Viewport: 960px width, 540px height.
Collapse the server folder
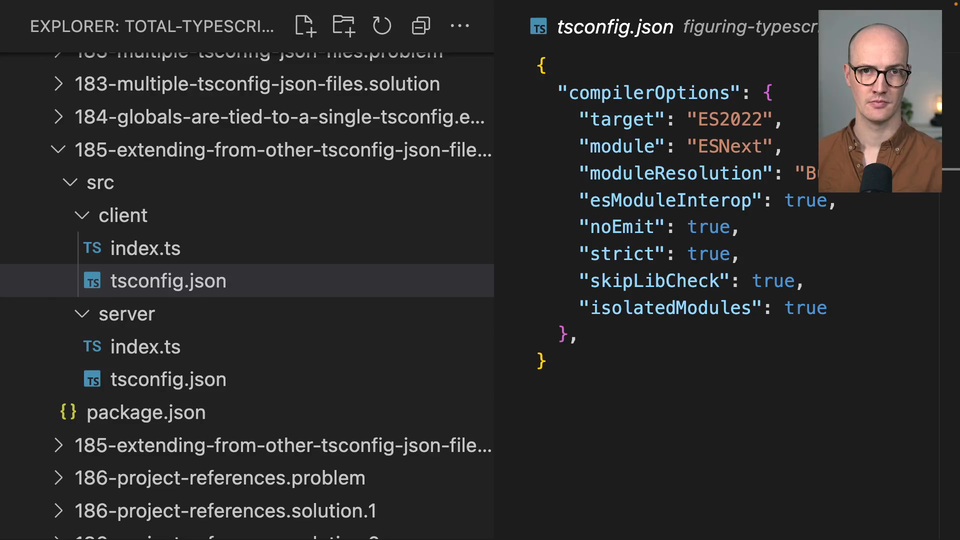tap(82, 314)
